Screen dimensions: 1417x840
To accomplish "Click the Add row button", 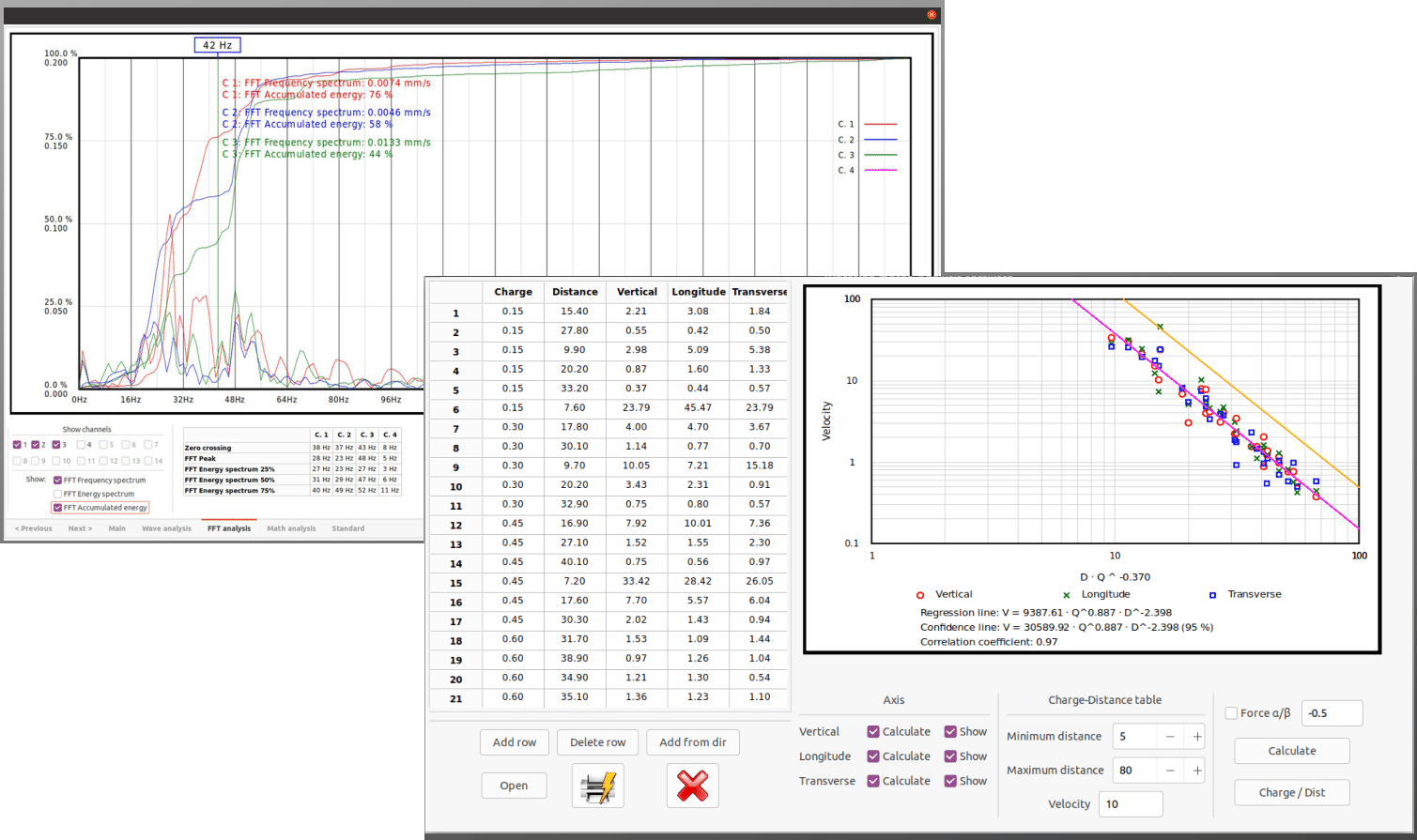I will pos(515,742).
